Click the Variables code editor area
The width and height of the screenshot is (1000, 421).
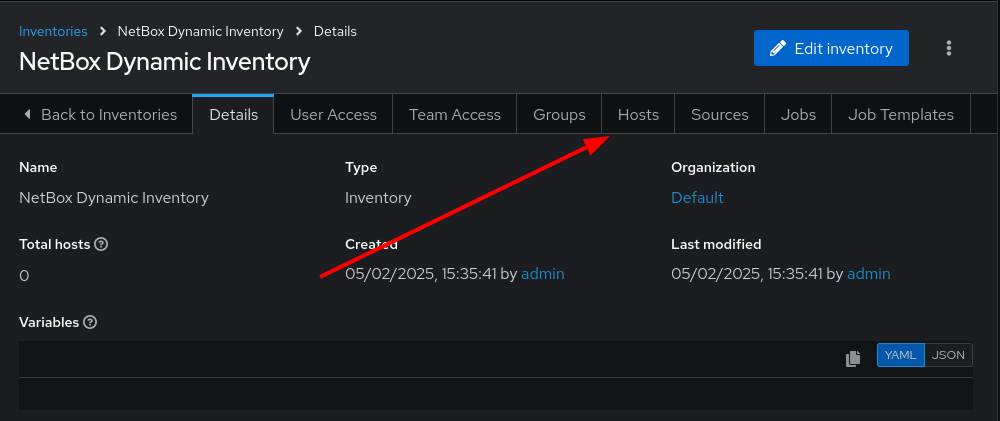tap(496, 394)
